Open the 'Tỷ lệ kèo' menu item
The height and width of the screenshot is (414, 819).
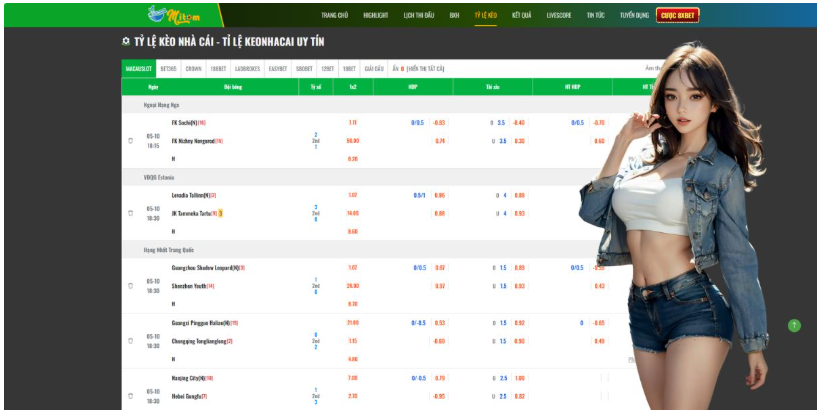coord(486,16)
